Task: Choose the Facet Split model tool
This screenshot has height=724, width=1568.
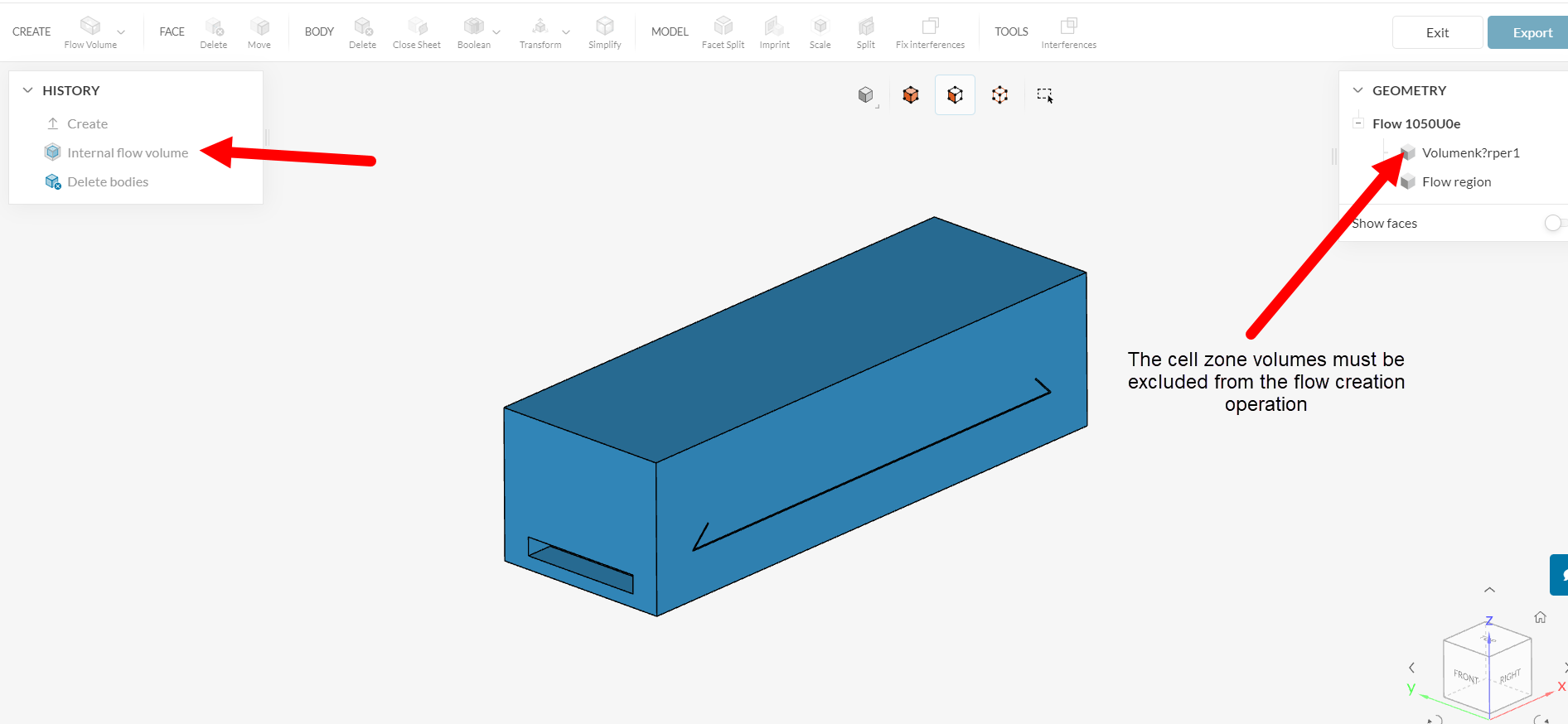Action: coord(723,31)
